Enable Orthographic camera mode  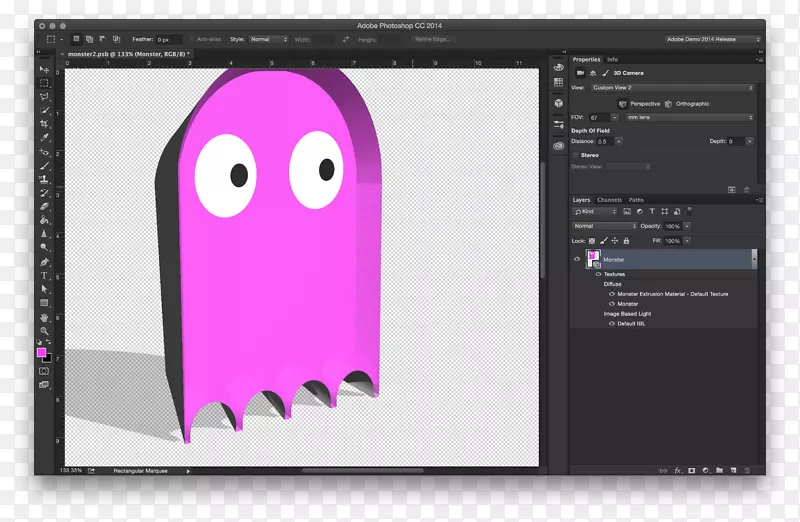687,104
